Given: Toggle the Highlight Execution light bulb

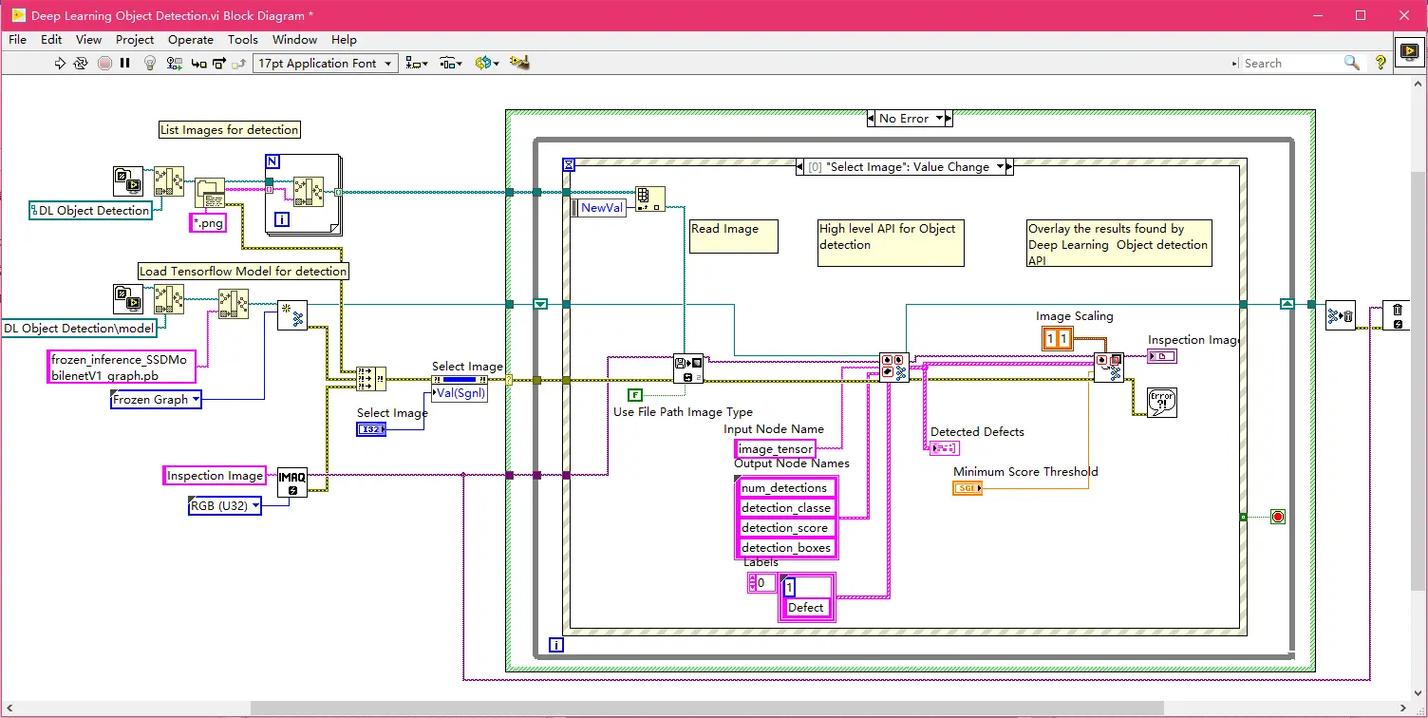Looking at the screenshot, I should 150,63.
